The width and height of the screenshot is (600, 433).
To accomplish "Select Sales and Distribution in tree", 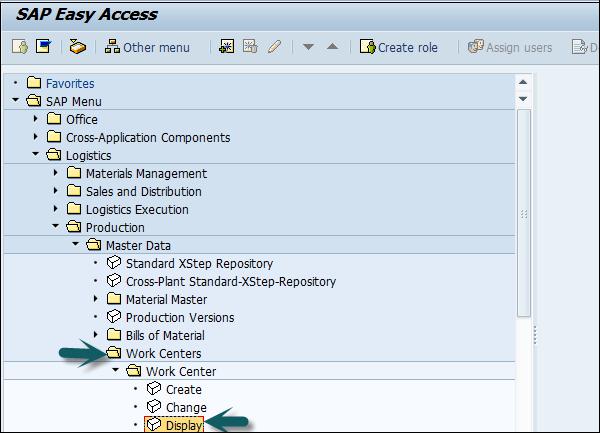I will click(143, 191).
